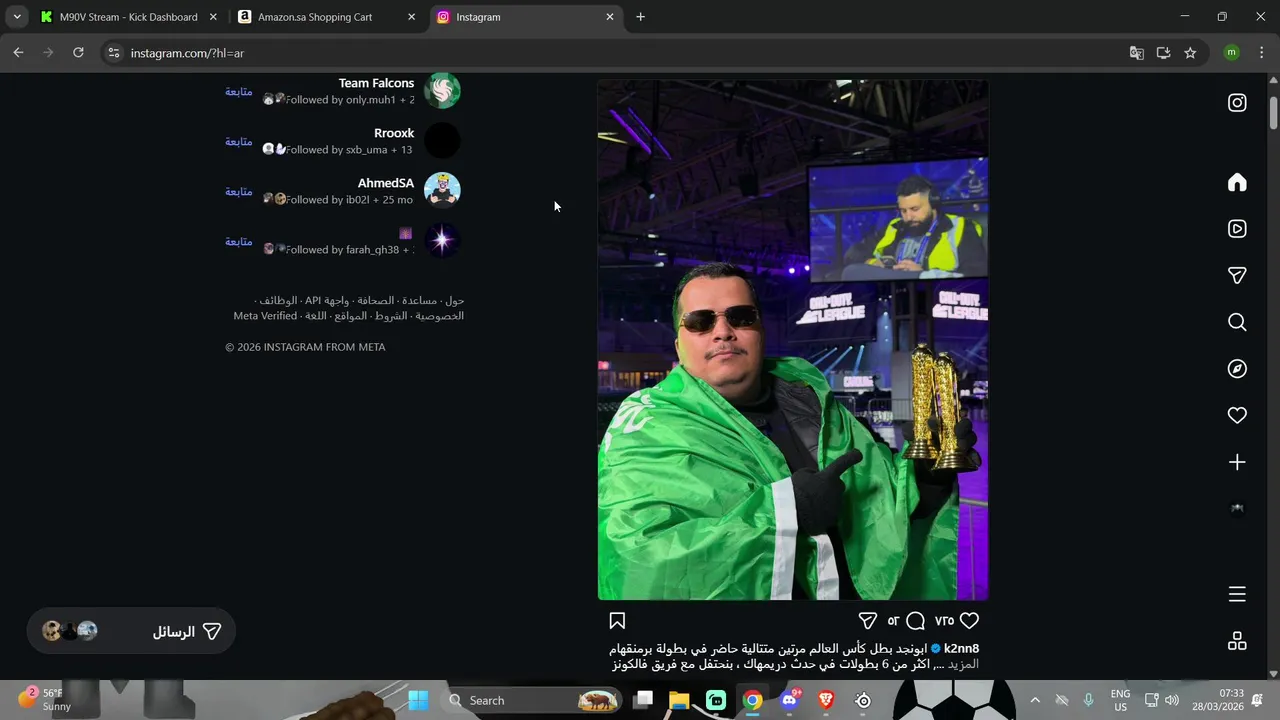Open Discord from the taskbar
The image size is (1280, 720).
pos(789,700)
